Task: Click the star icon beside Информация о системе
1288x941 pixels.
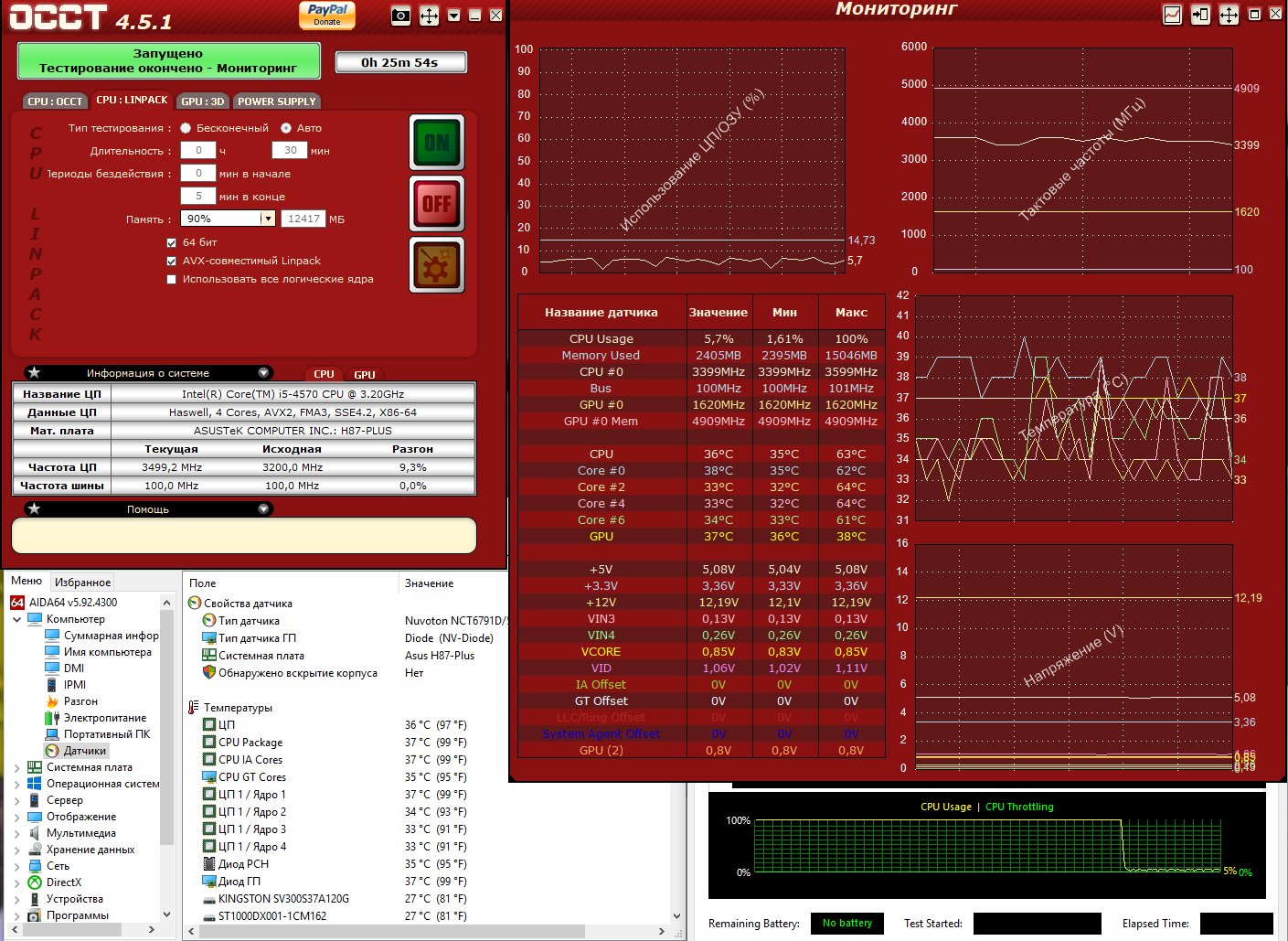Action: [x=34, y=372]
